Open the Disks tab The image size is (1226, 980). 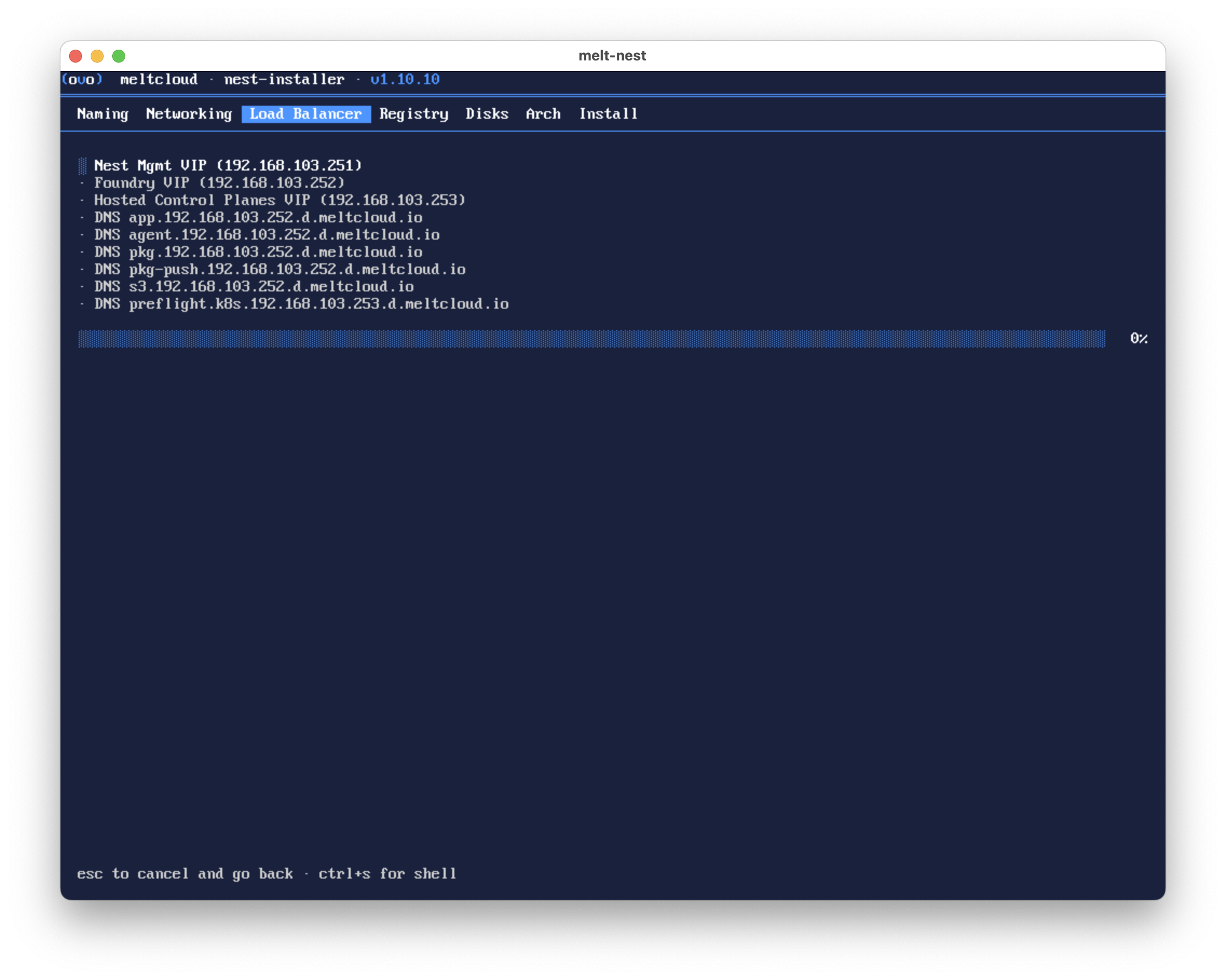point(487,114)
